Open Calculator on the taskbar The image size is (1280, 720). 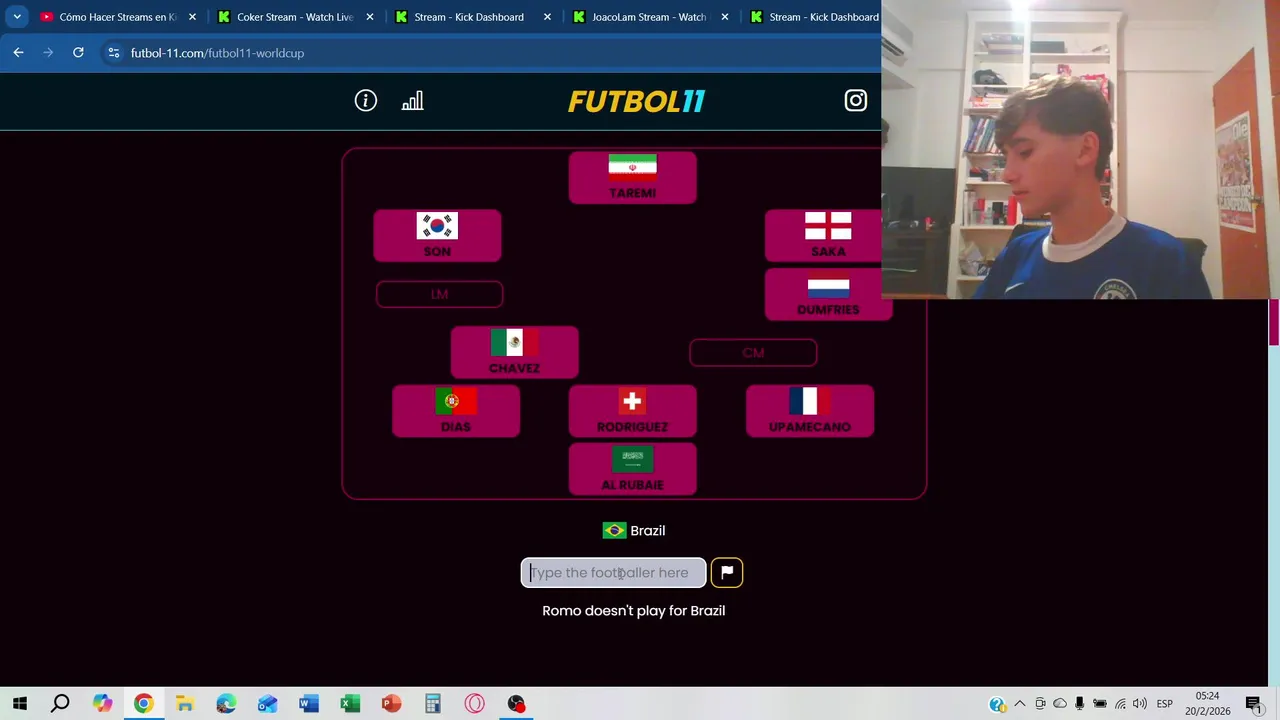coord(432,704)
